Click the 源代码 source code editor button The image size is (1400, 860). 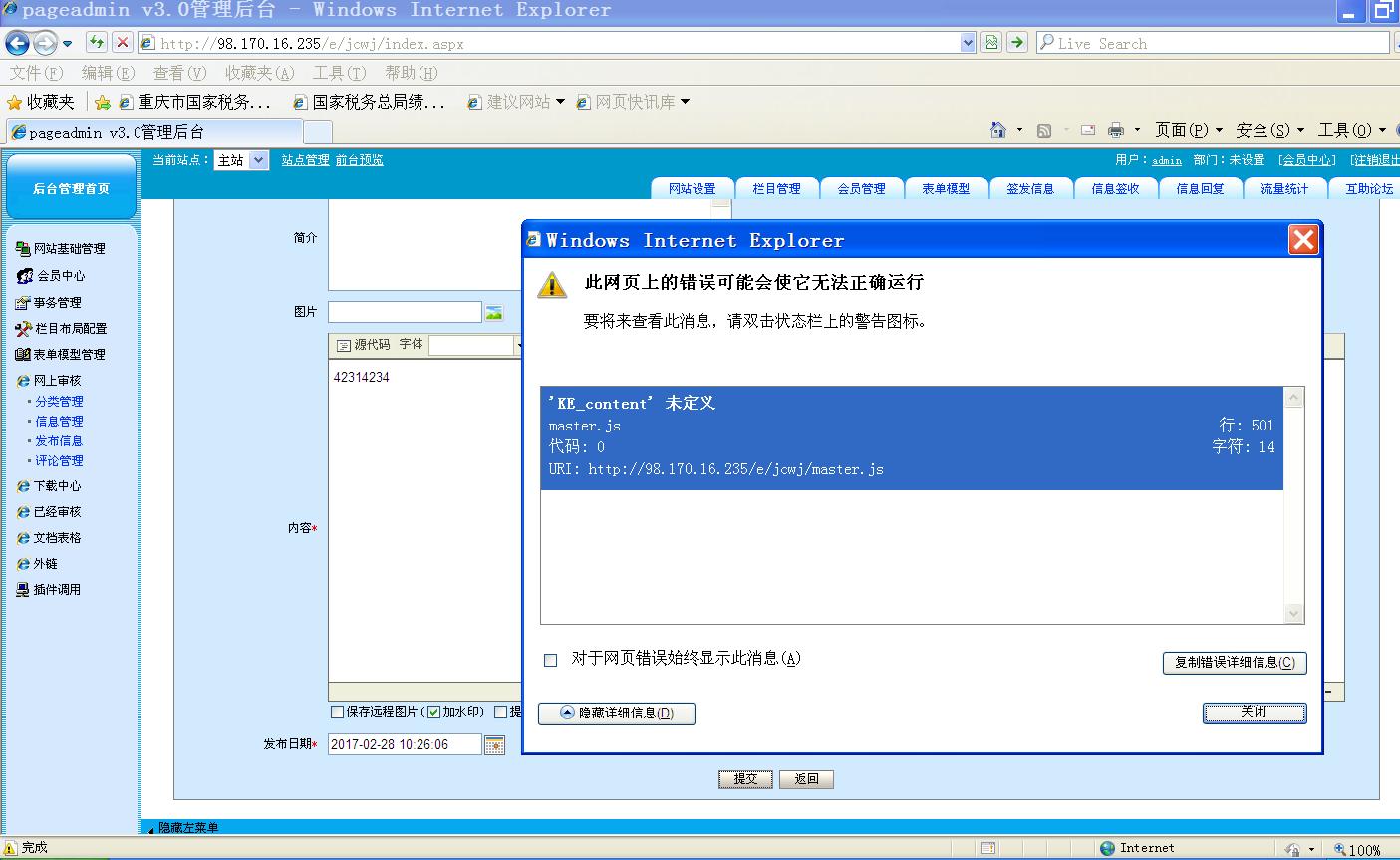coord(363,345)
